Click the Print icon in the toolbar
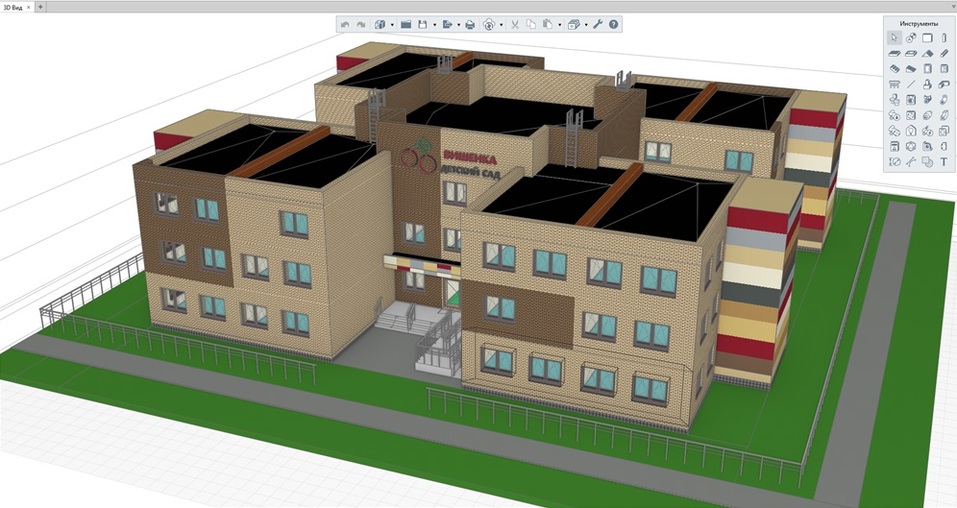957x508 pixels. point(470,24)
